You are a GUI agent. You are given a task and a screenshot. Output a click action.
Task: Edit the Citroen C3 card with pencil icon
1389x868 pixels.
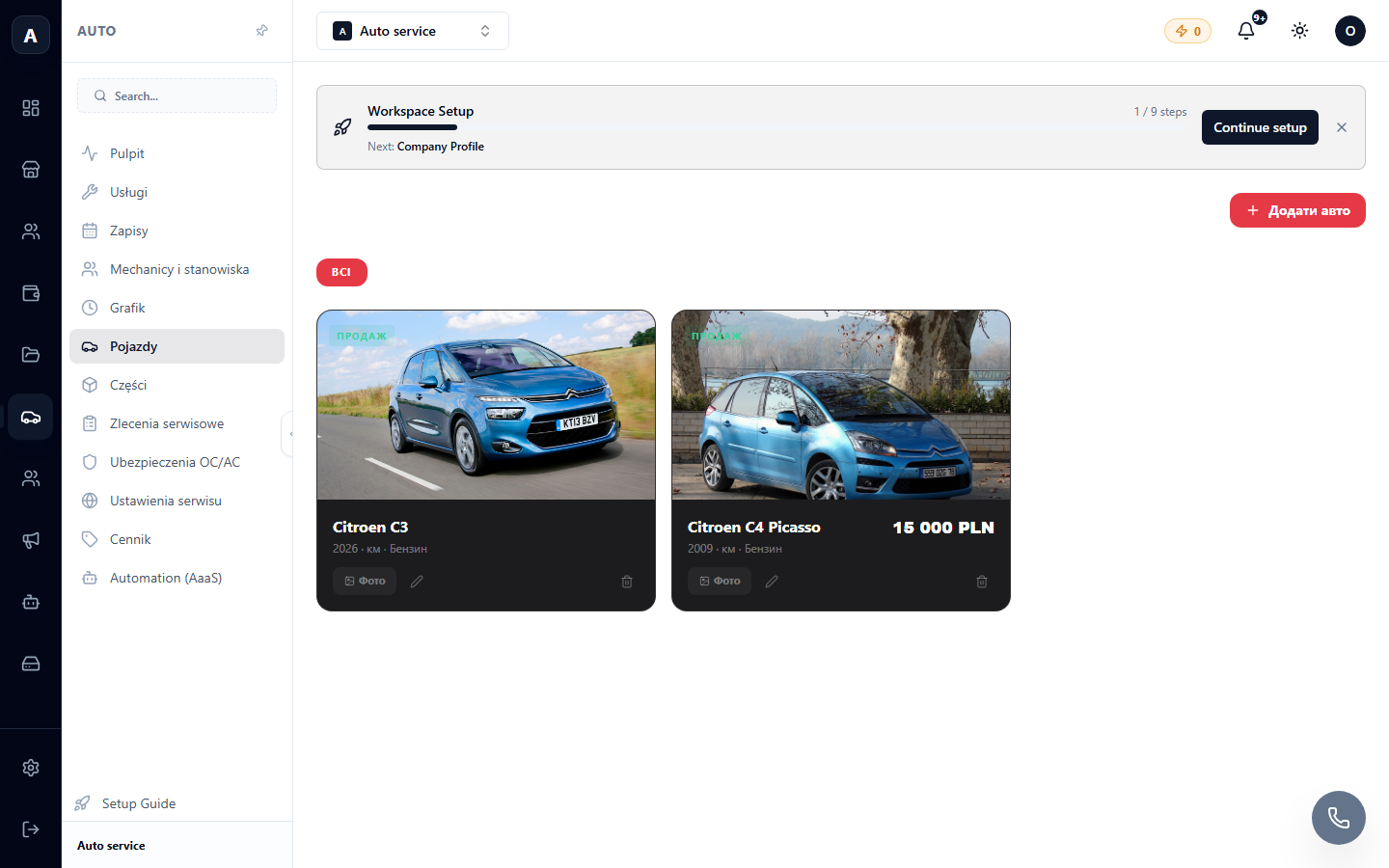tap(417, 582)
